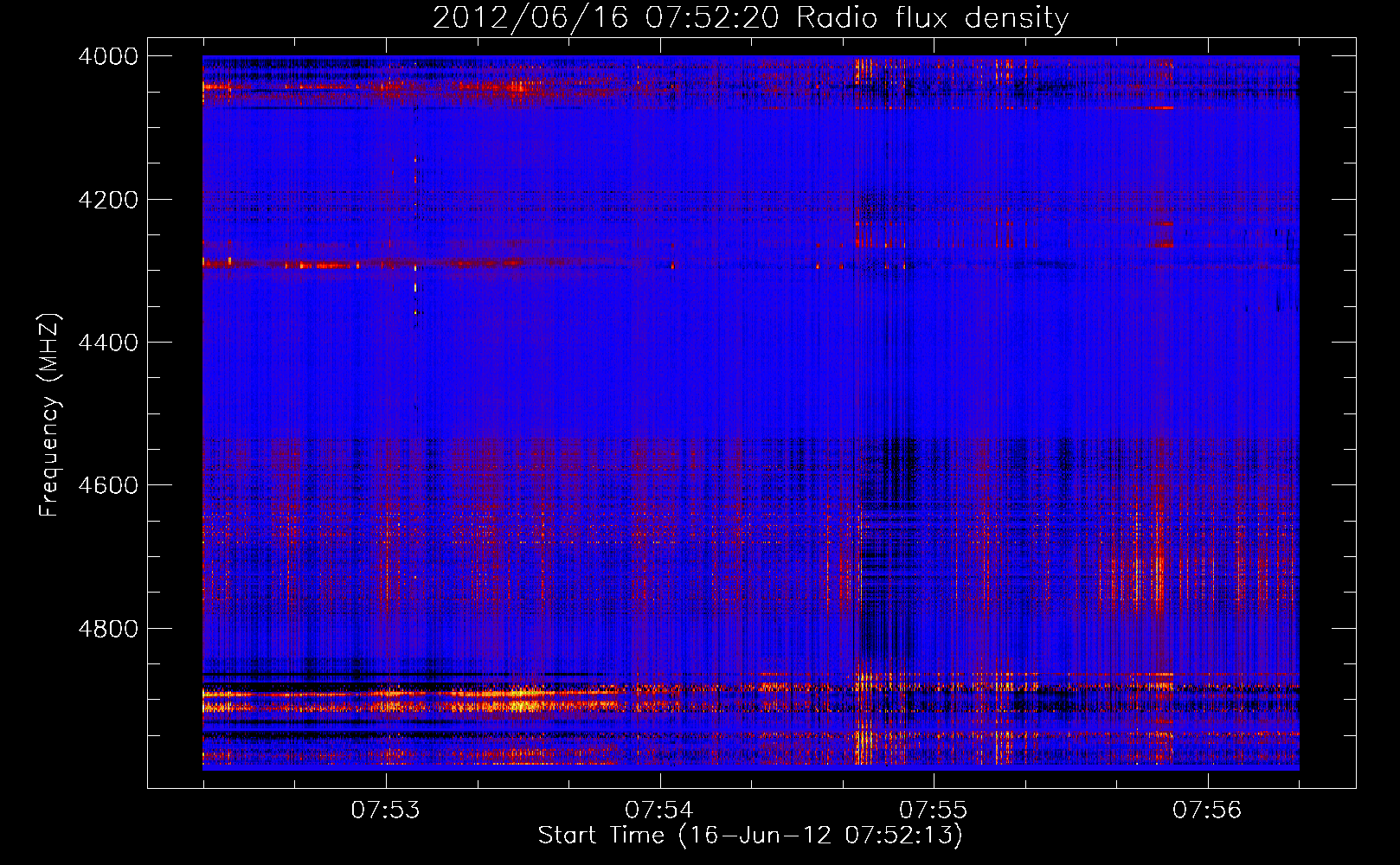The image size is (1400, 865).
Task: Select the "Frequency (MHZ)" y-axis label
Action: tap(50, 415)
